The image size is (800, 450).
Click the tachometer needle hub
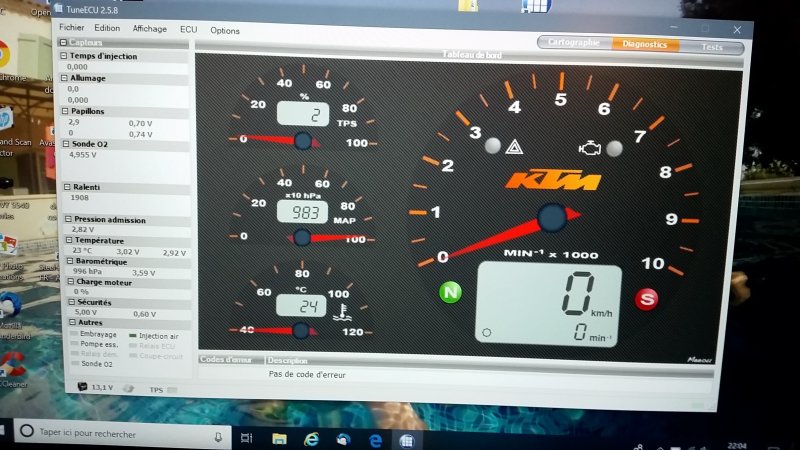[552, 218]
